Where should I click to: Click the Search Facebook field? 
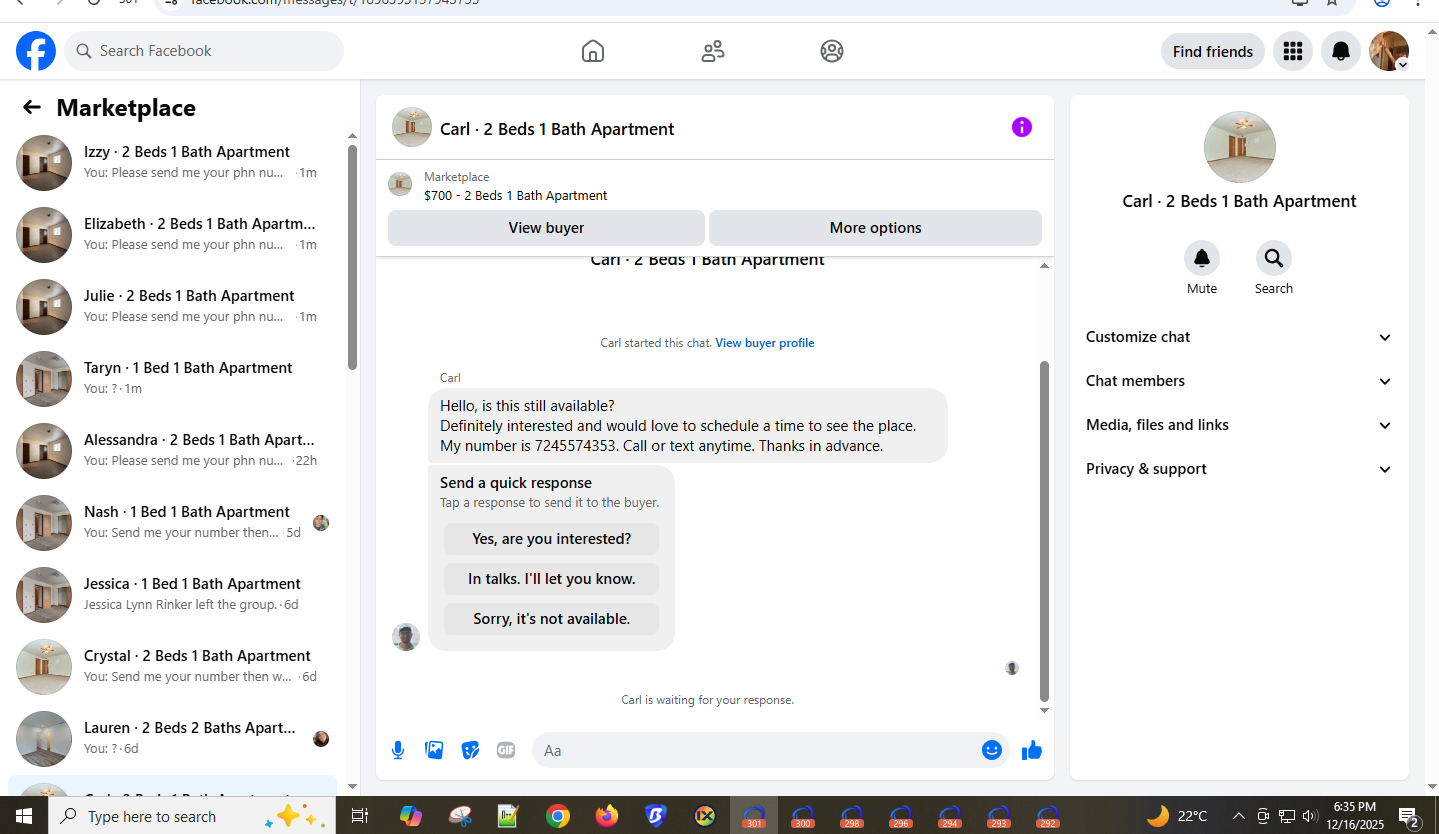(204, 51)
